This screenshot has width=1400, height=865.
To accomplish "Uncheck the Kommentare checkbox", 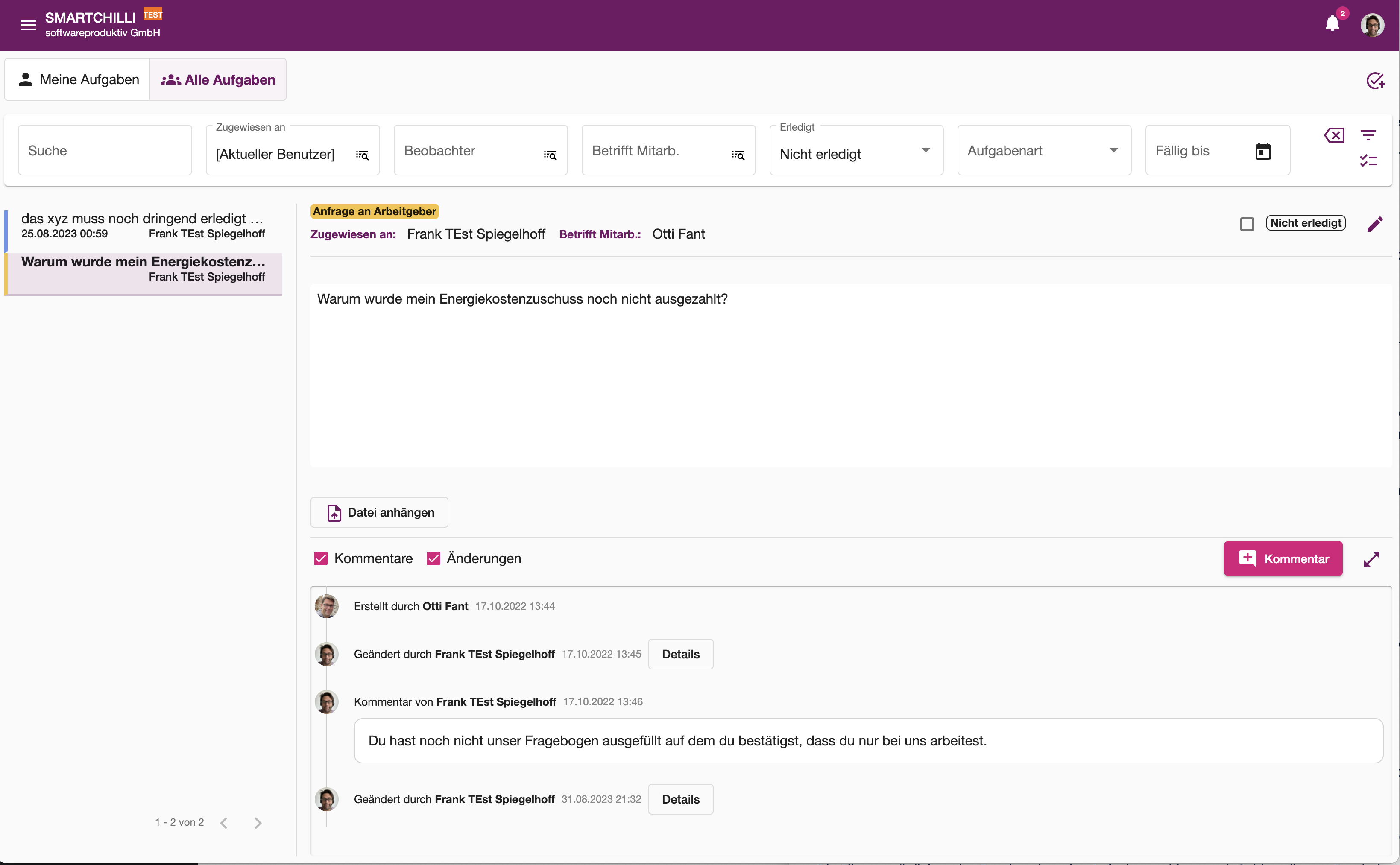I will (x=320, y=558).
